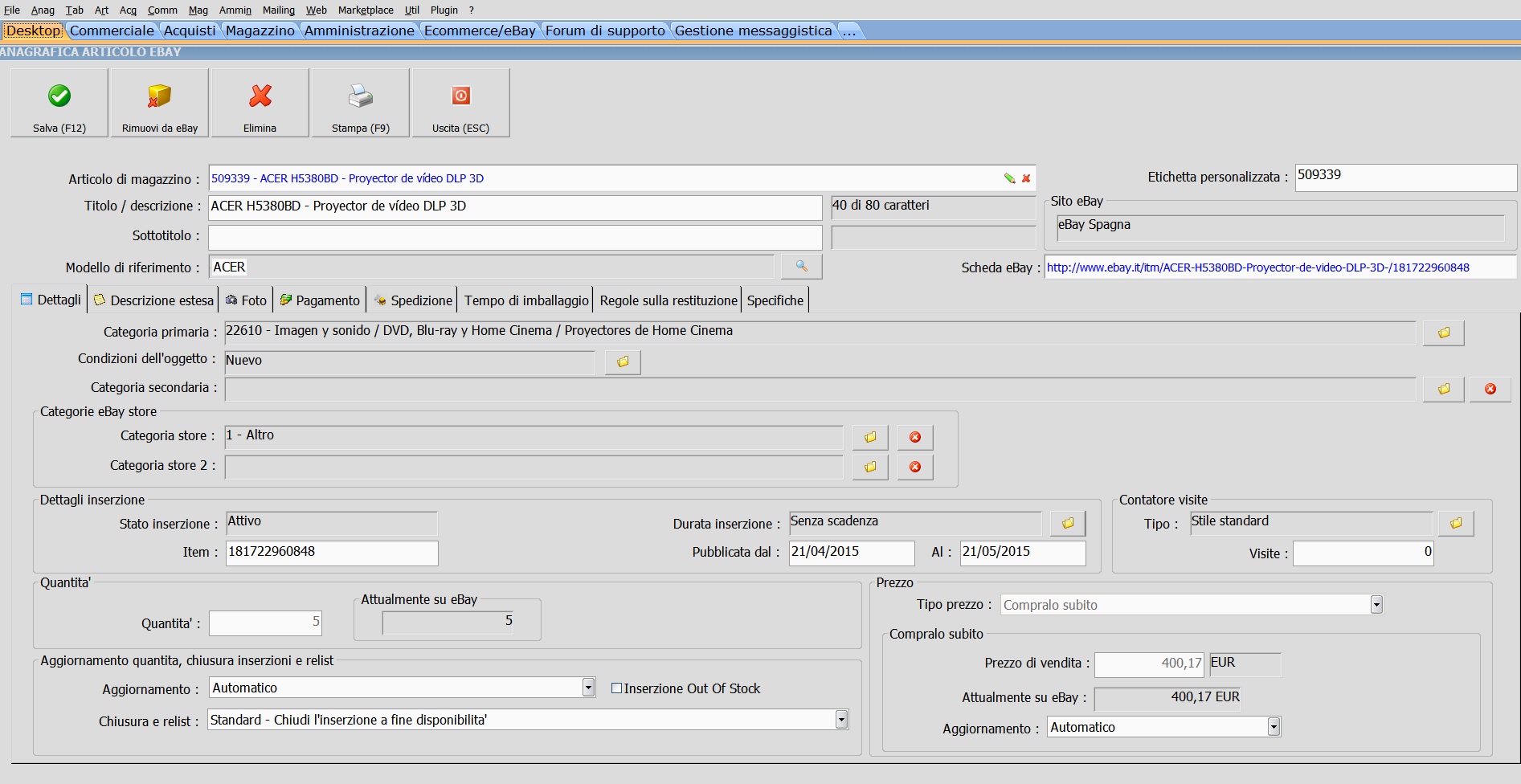Open the Specifiche tab
Viewport: 1521px width, 784px height.
coord(775,300)
